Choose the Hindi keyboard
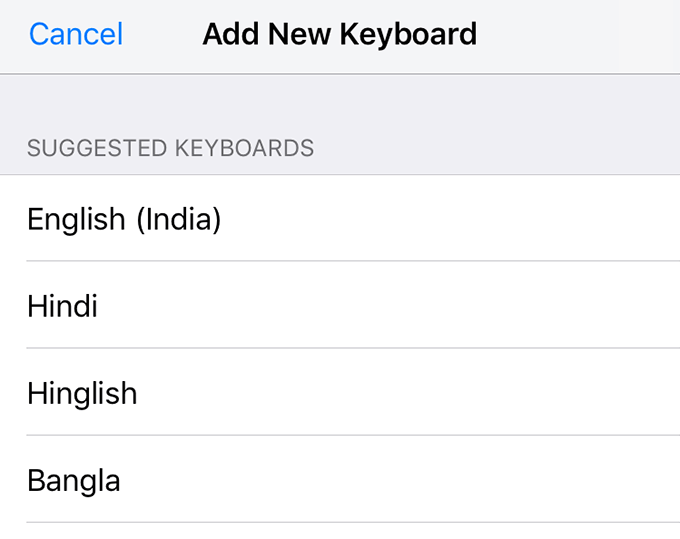 click(x=62, y=306)
